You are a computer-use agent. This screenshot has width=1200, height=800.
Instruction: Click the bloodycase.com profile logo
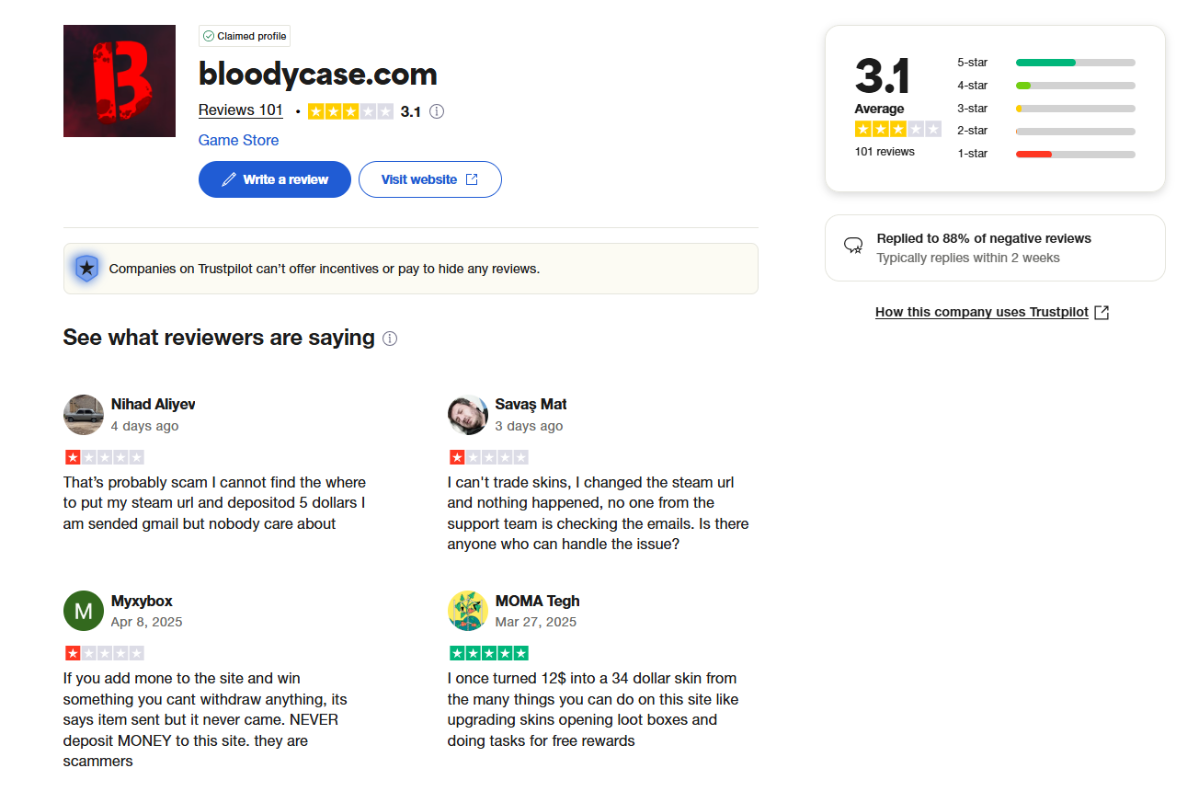point(119,80)
